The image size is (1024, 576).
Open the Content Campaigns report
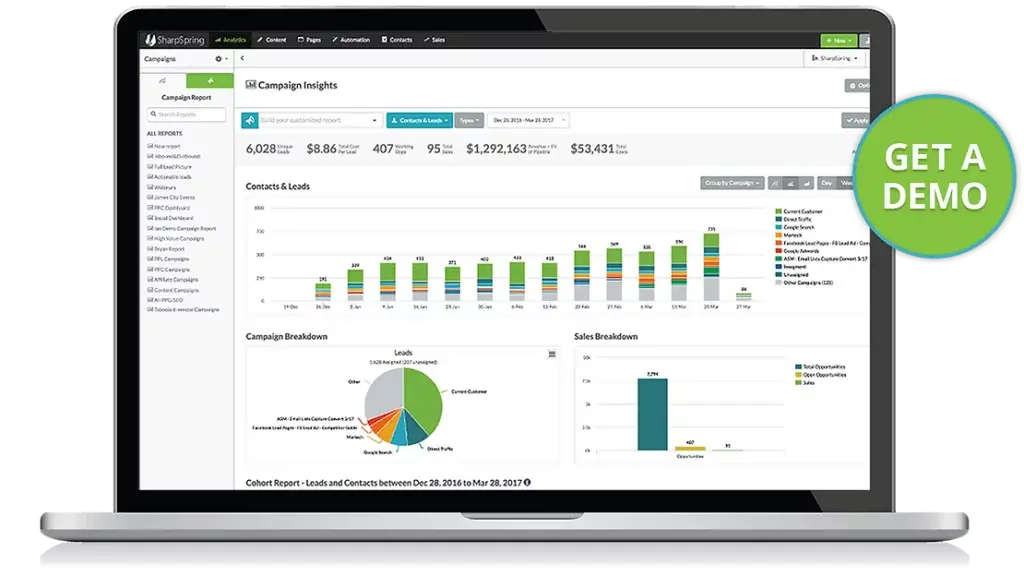[173, 290]
